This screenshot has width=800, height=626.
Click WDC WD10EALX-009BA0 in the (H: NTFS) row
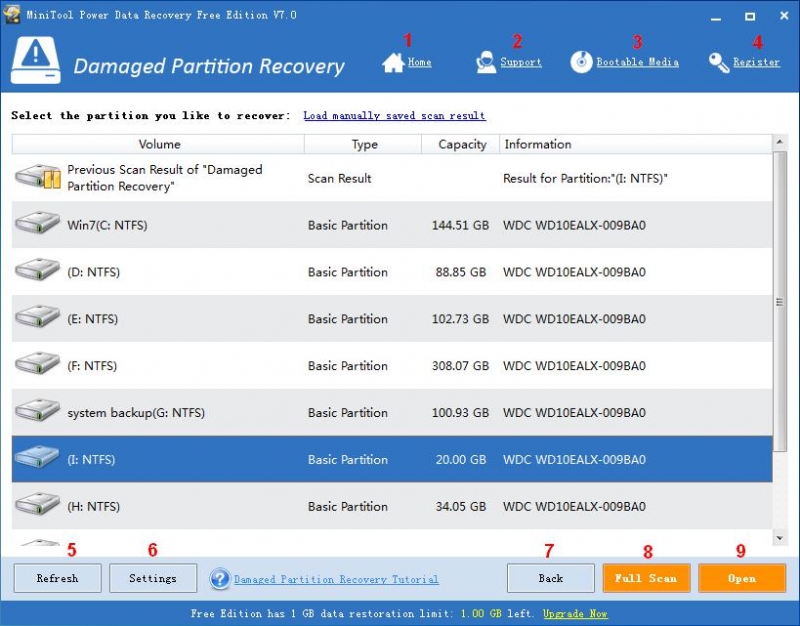tap(574, 507)
